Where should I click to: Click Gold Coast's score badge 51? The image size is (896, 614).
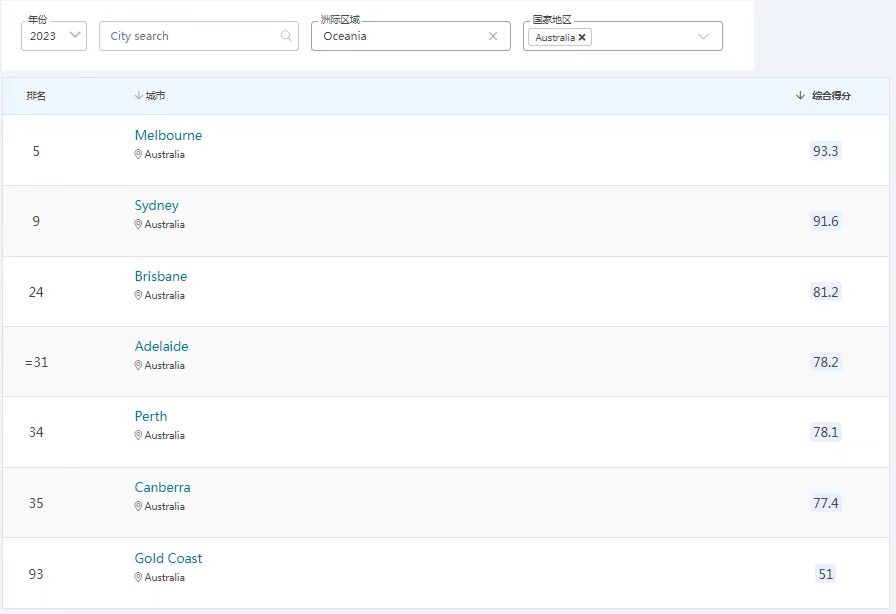tap(825, 574)
